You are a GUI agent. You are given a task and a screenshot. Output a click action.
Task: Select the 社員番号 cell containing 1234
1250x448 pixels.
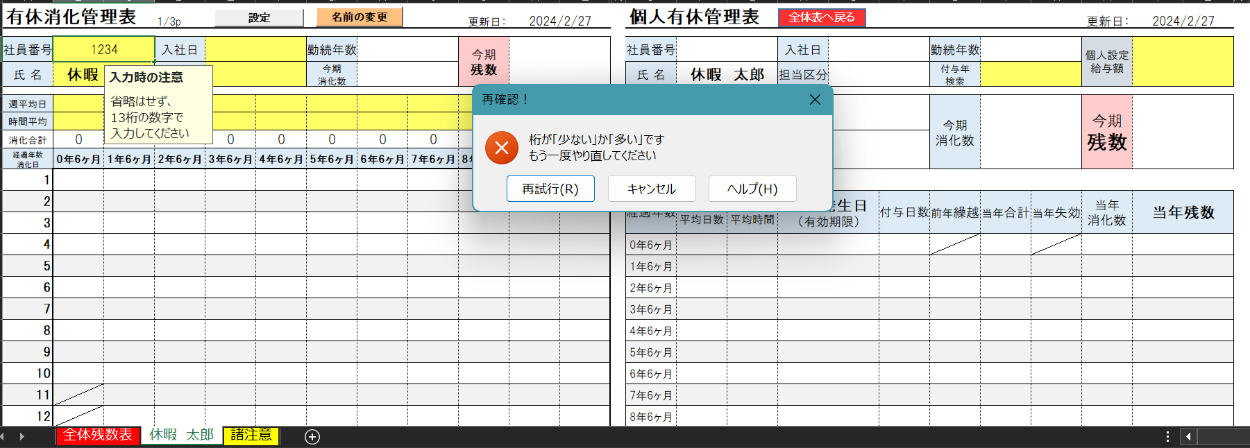pyautogui.click(x=104, y=49)
